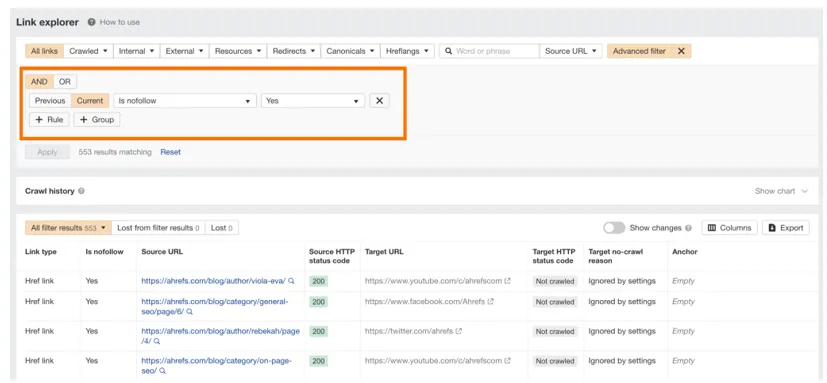Select the Lost 0 tab
Viewport: 827px width, 383px height.
click(x=222, y=228)
